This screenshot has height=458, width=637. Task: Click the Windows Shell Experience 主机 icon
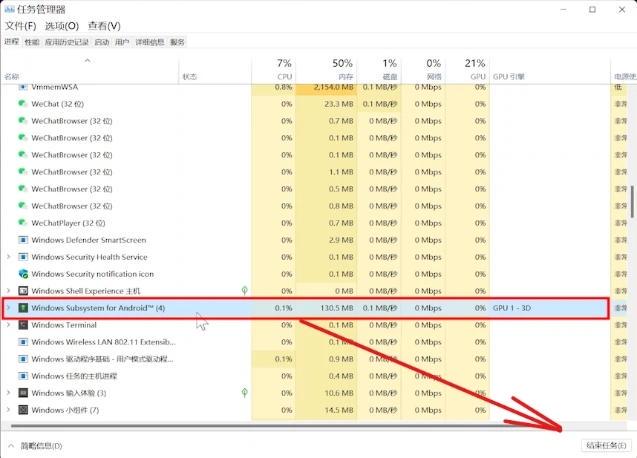pyautogui.click(x=23, y=291)
